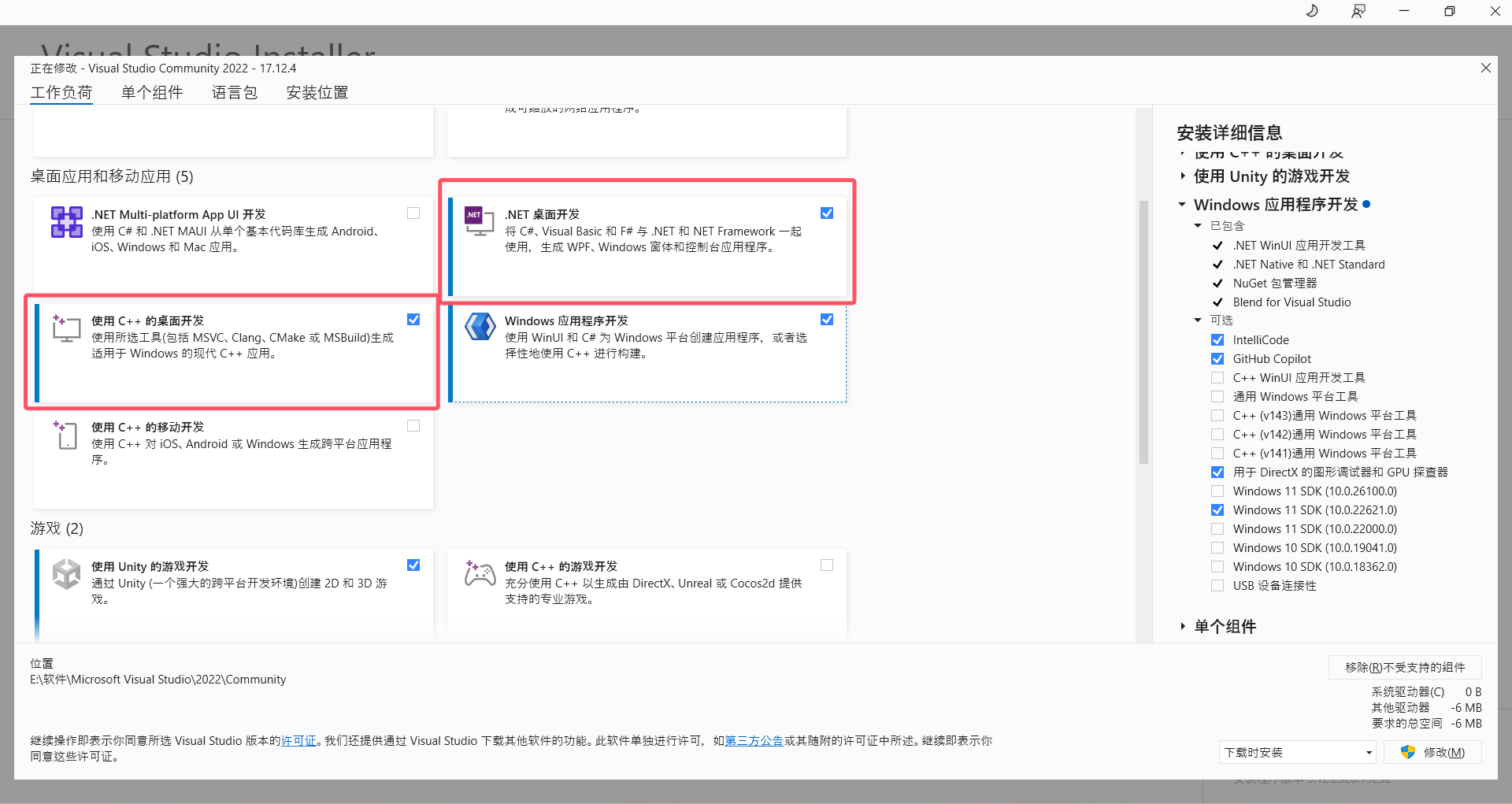Minimize the Visual Studio Installer window
The width and height of the screenshot is (1512, 804).
(1404, 11)
